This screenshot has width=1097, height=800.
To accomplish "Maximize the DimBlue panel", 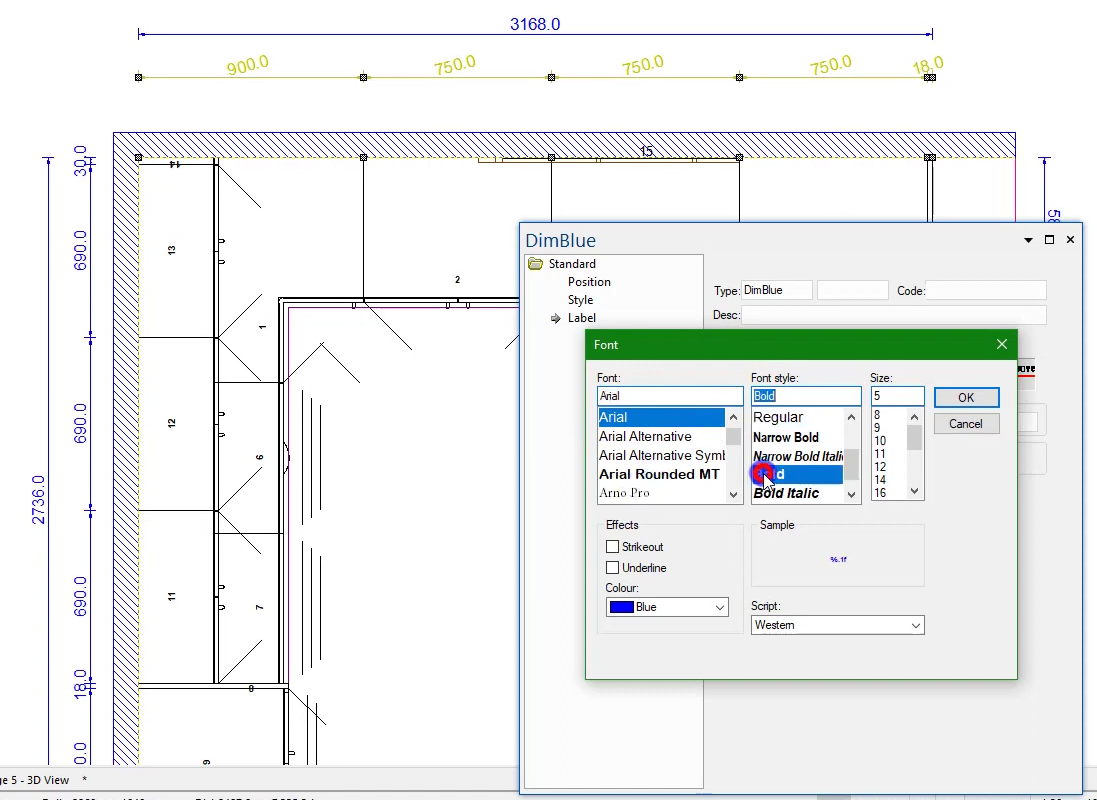I will 1049,239.
